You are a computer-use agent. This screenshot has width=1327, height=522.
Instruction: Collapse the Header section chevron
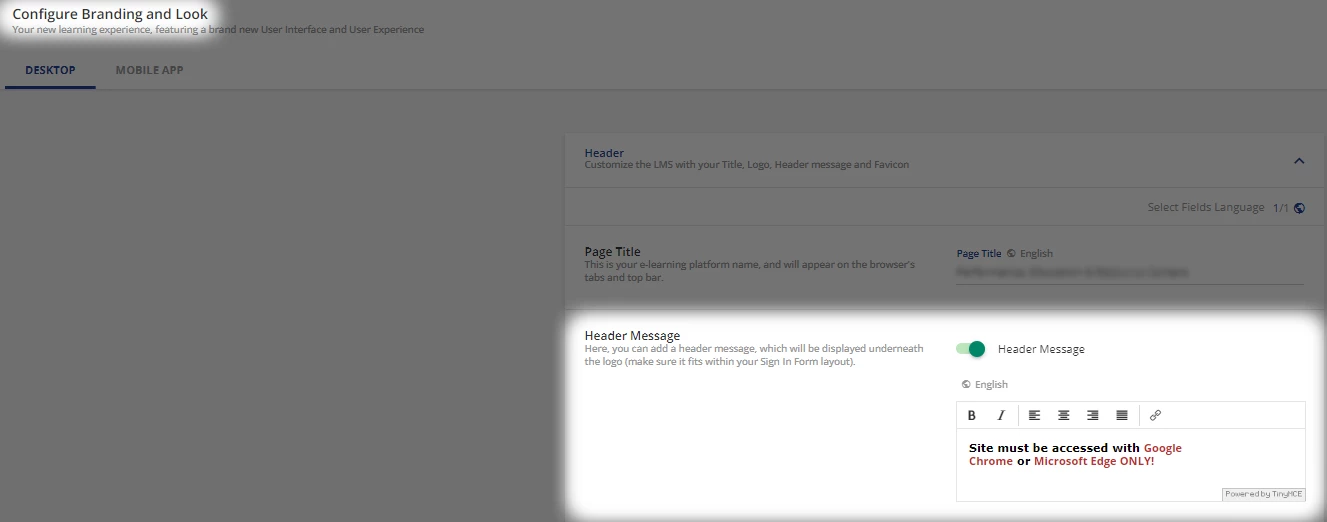[x=1299, y=161]
